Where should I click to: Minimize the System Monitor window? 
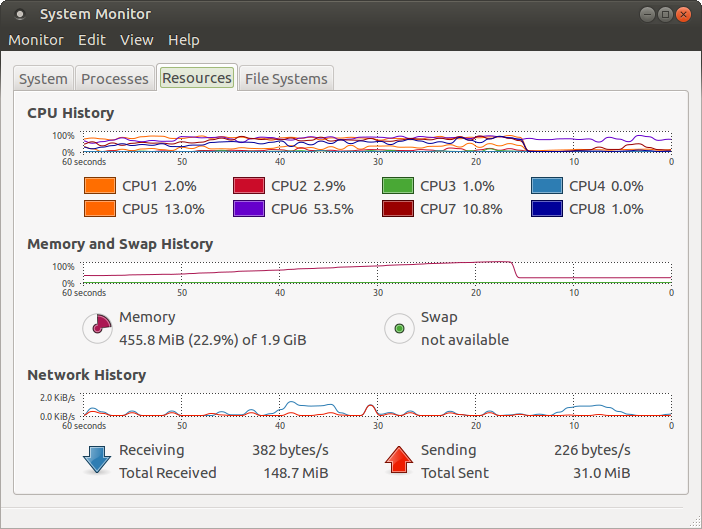click(647, 14)
